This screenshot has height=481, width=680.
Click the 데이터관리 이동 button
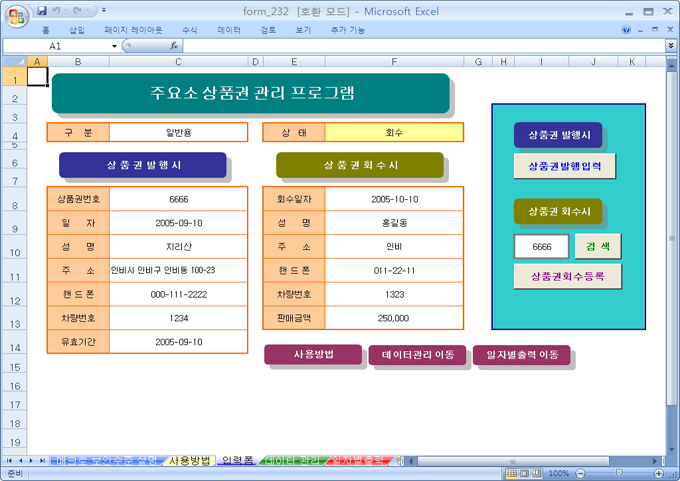417,355
